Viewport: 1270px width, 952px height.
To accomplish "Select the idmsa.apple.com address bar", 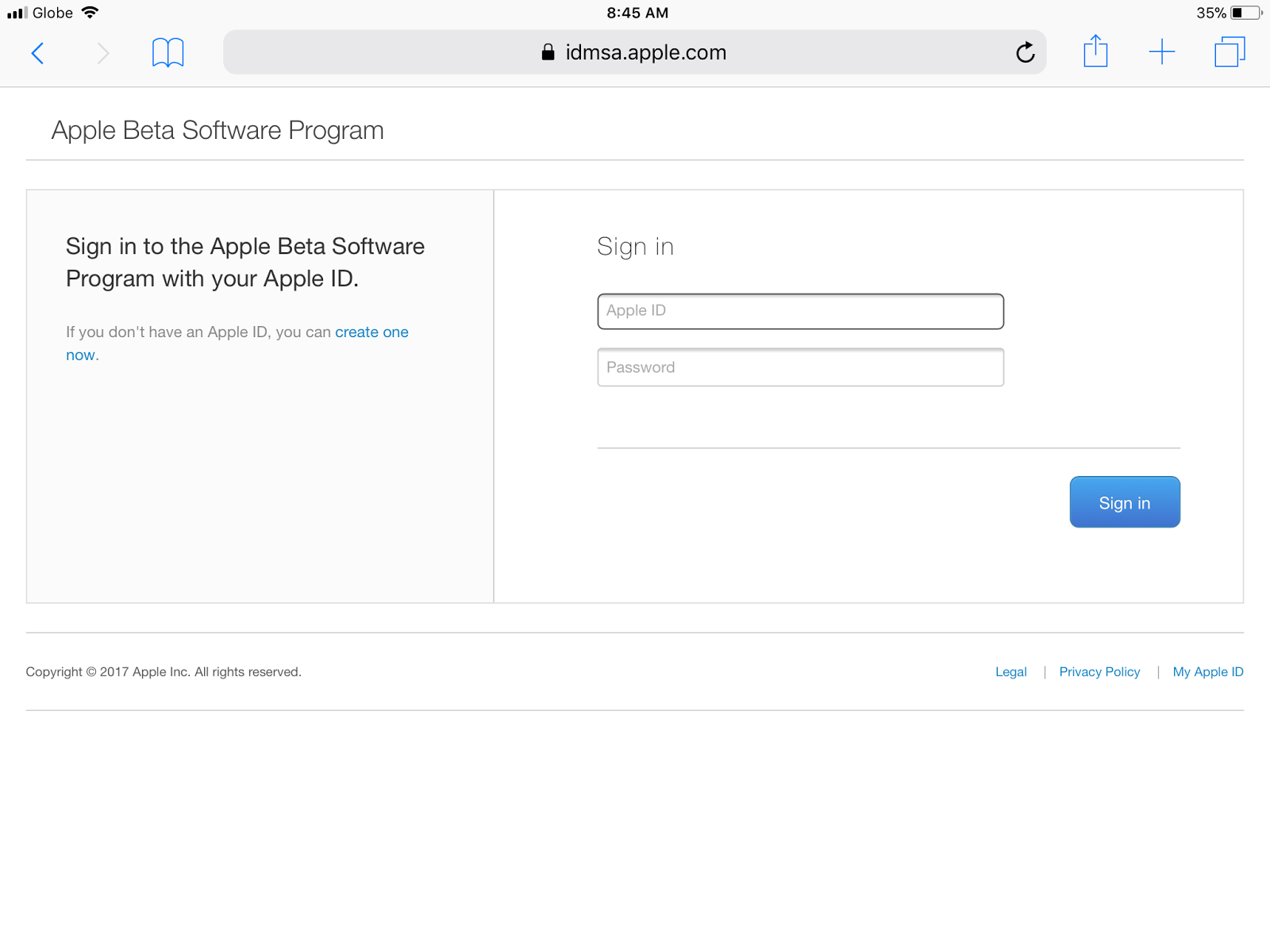I will point(634,52).
